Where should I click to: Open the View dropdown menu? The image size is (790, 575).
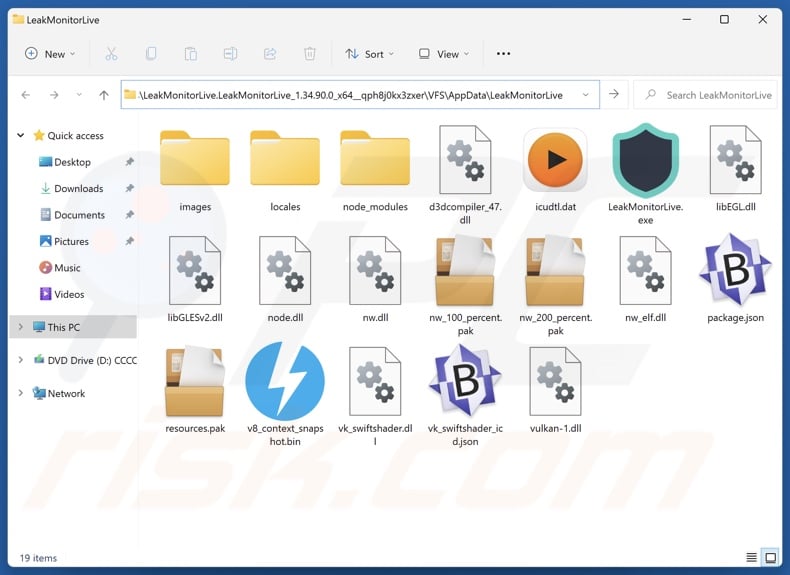point(444,54)
